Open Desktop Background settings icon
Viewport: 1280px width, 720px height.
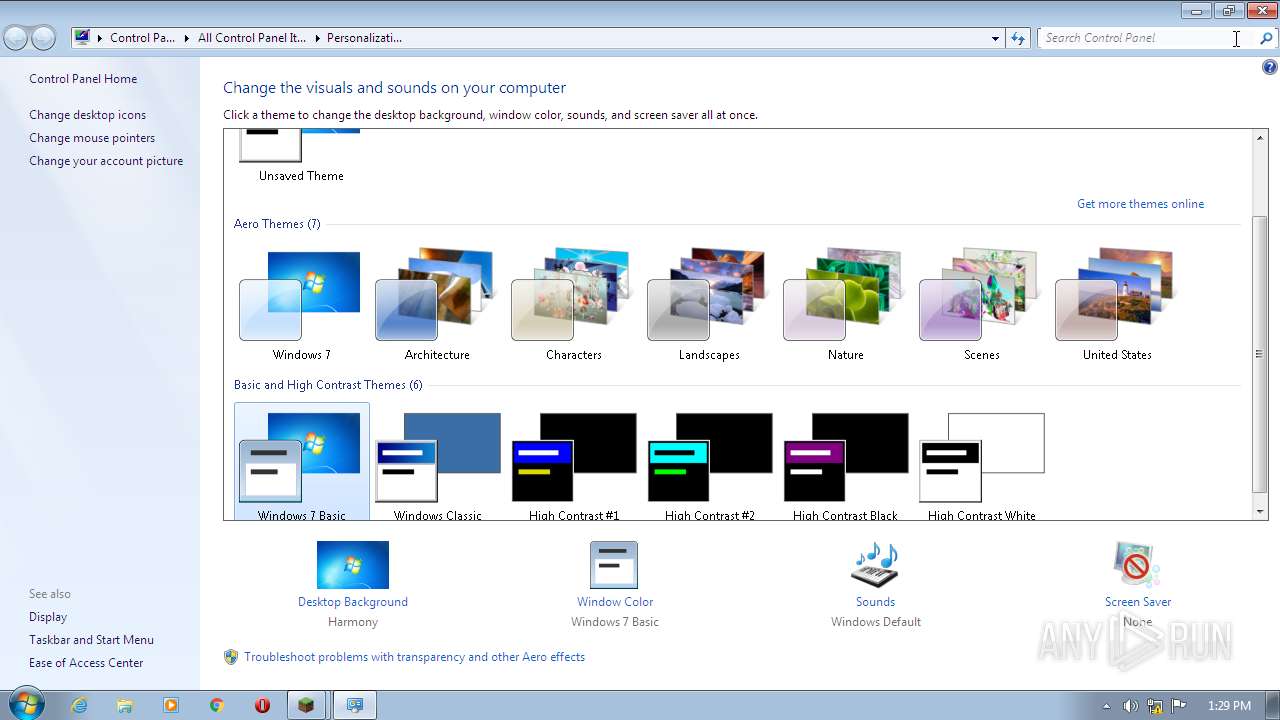[353, 565]
